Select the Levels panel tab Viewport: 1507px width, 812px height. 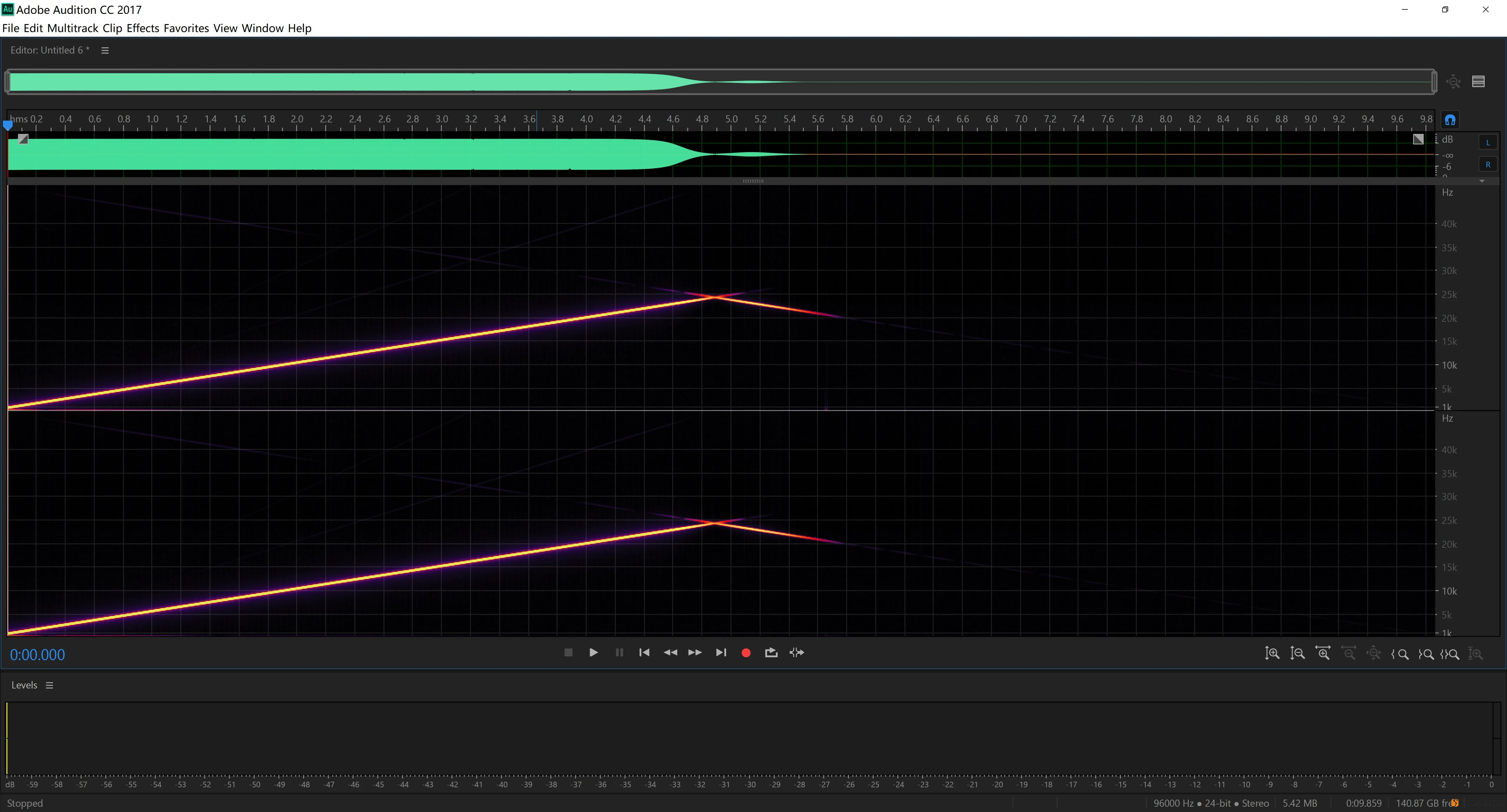pyautogui.click(x=24, y=685)
